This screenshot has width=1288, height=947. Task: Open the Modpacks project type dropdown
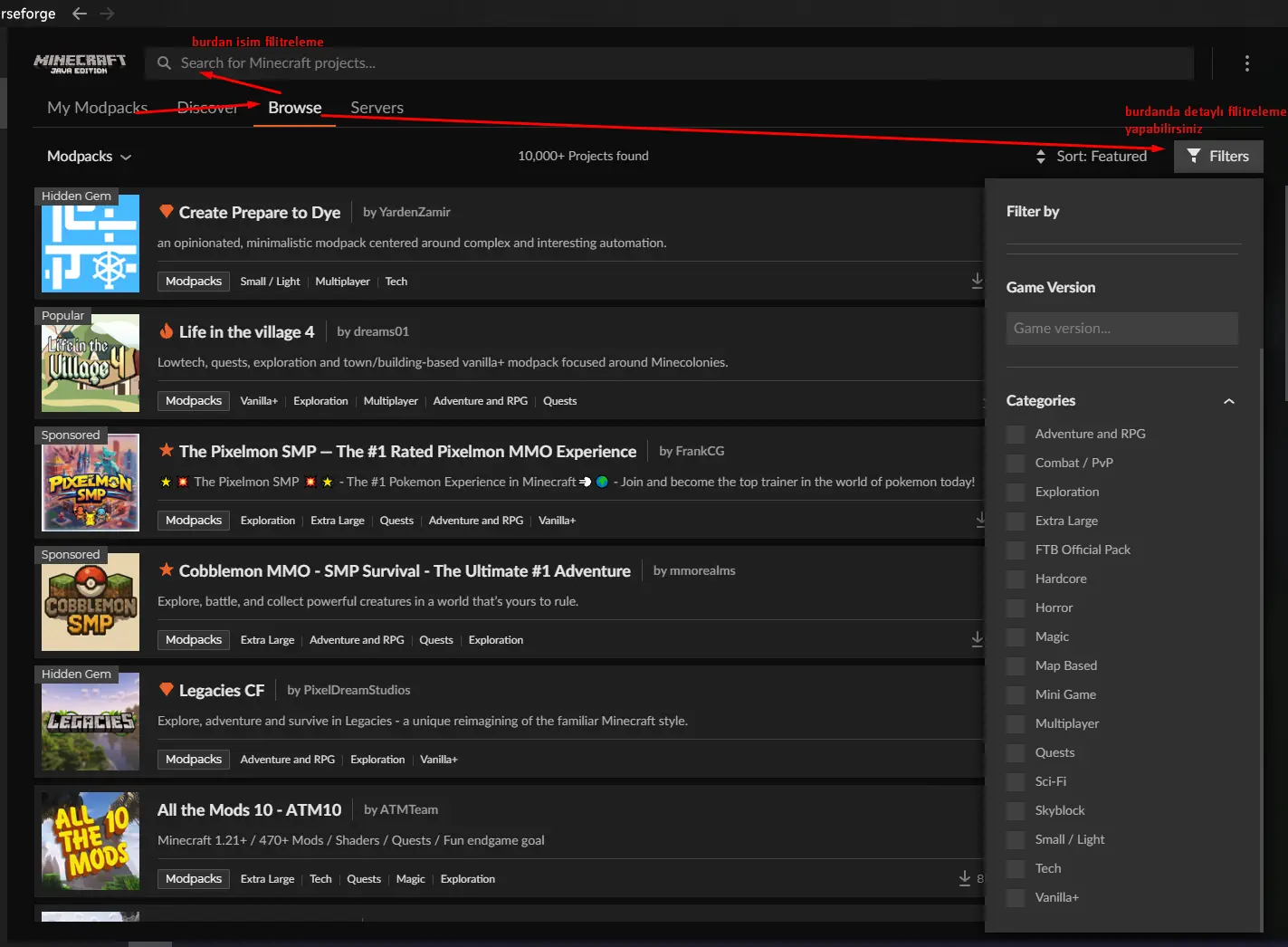point(89,157)
